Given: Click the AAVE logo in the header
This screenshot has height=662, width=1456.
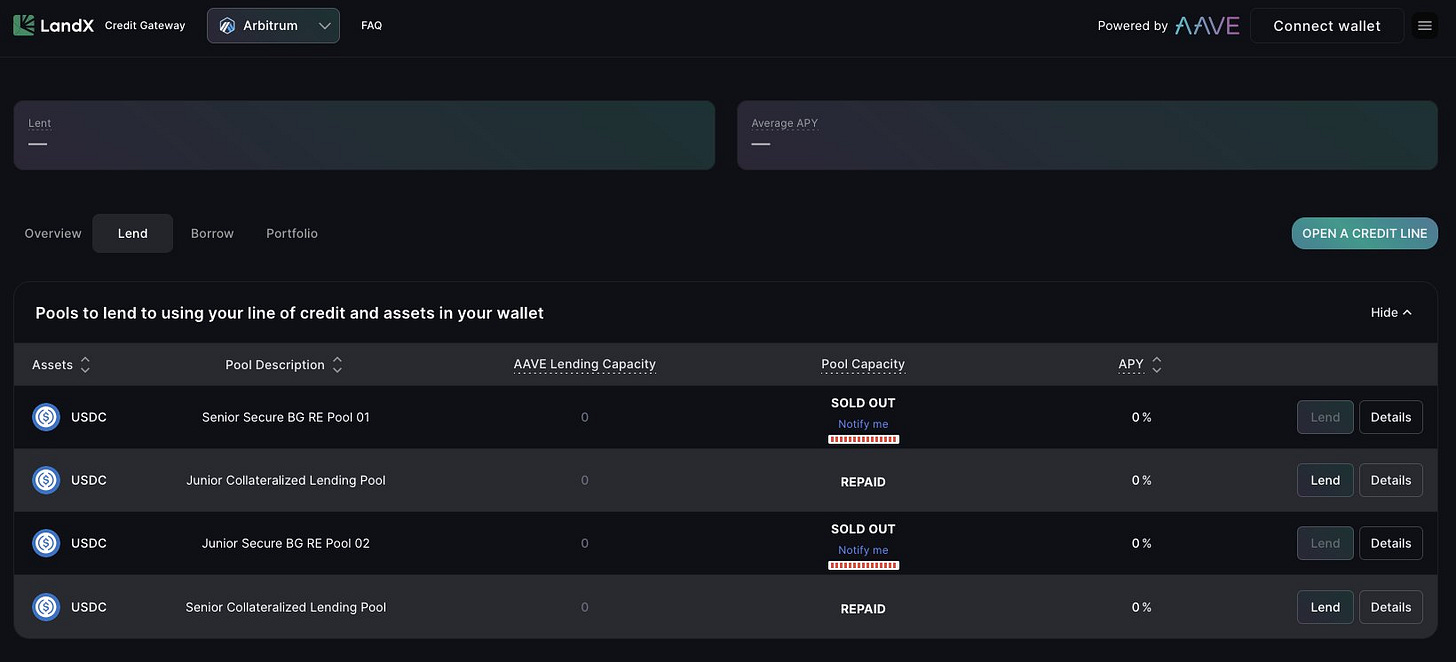Looking at the screenshot, I should tap(1207, 26).
